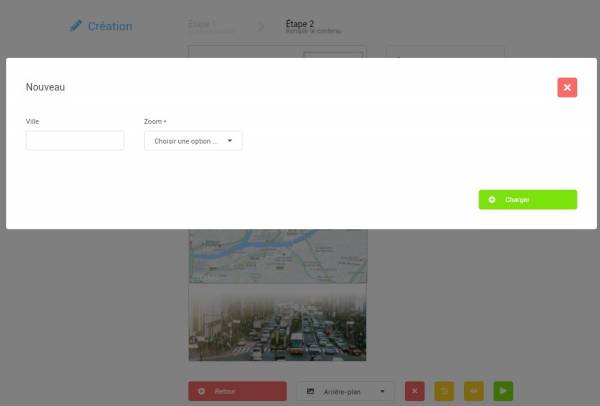
Task: Open the Arrière-plan dropdown in bottom toolbar
Action: pos(345,391)
